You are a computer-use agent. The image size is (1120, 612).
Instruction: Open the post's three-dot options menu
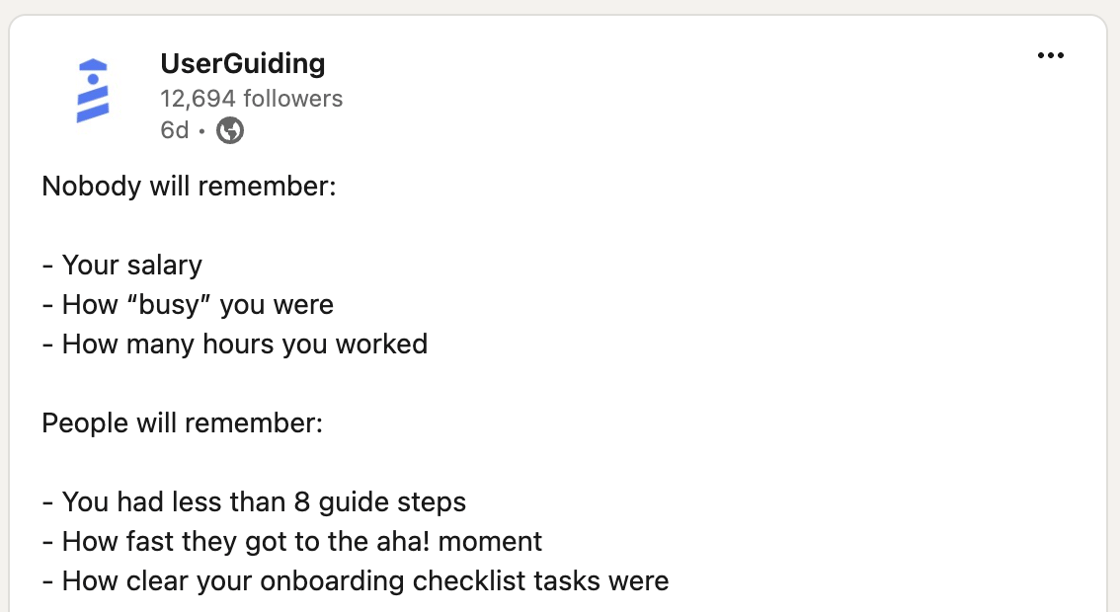(1050, 56)
